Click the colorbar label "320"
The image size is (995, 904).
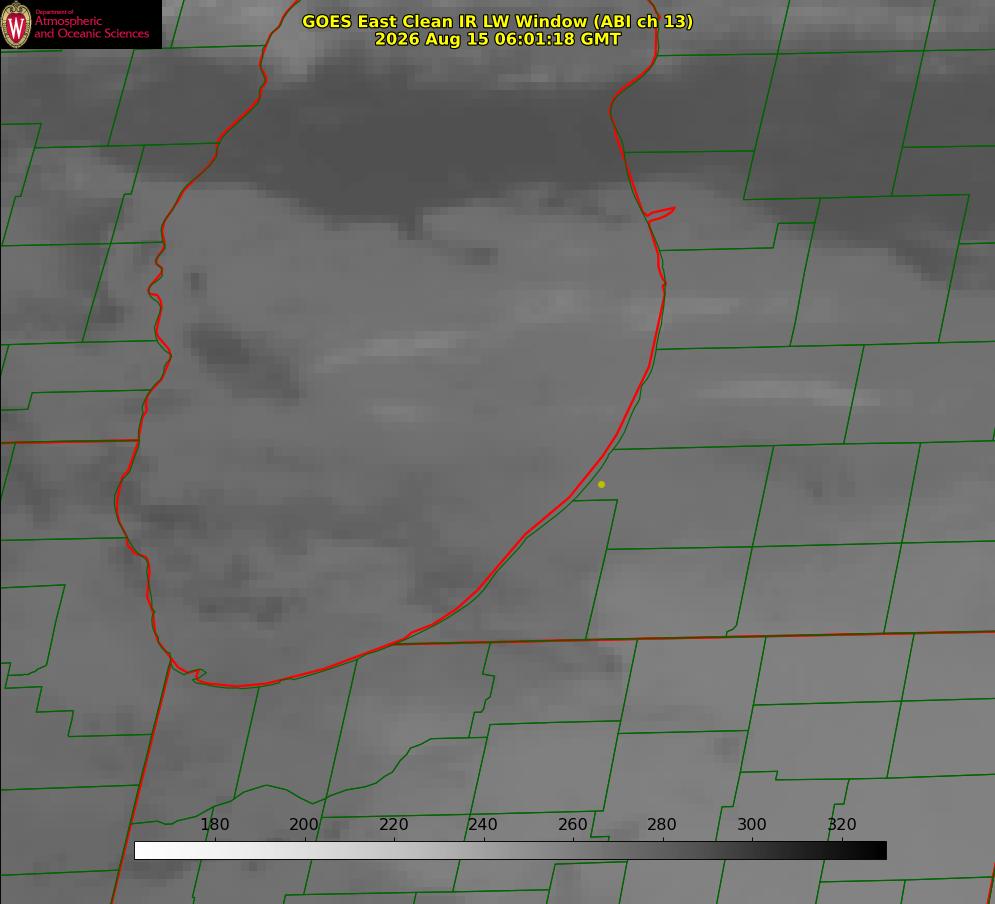click(842, 824)
